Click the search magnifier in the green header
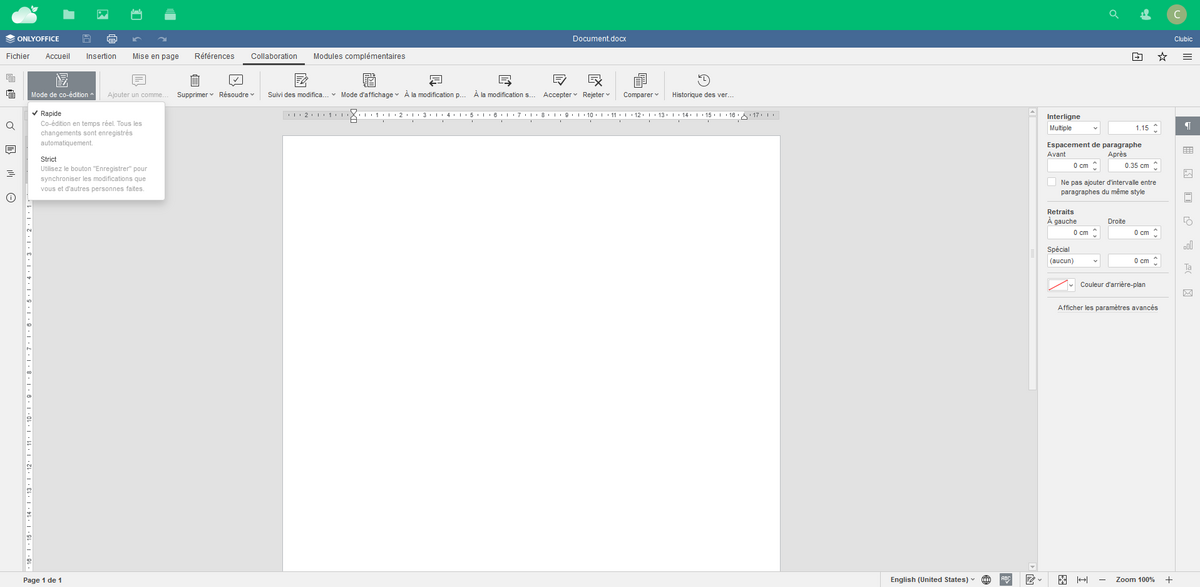Screen dimensions: 1200x587 pos(1114,15)
